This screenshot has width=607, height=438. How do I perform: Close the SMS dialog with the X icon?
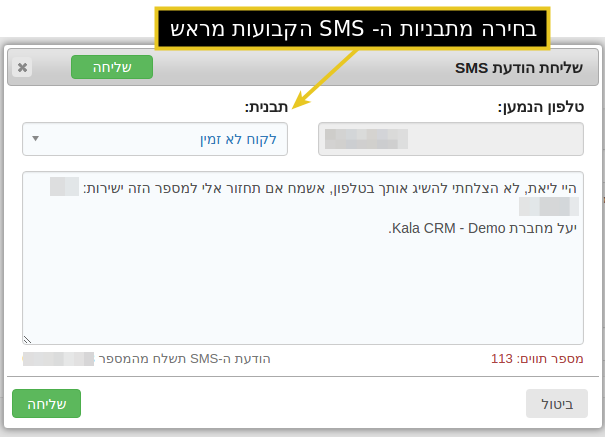(x=22, y=67)
